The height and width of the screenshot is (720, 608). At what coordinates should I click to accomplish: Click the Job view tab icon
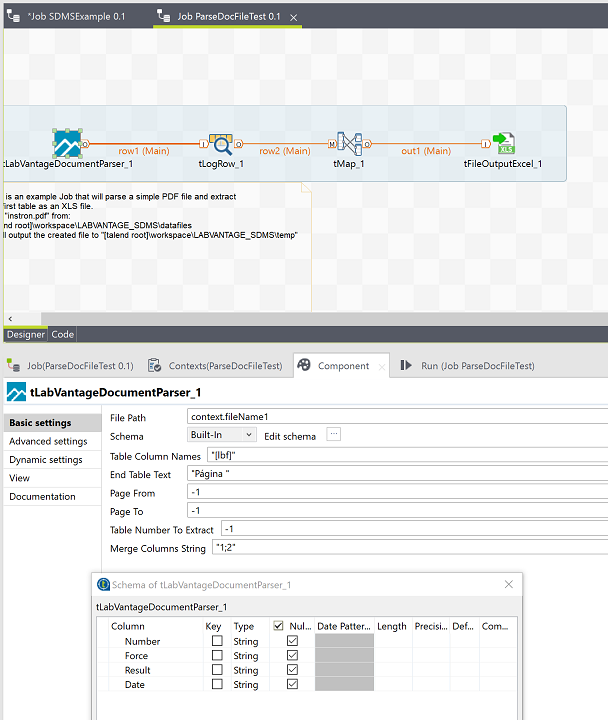click(13, 366)
